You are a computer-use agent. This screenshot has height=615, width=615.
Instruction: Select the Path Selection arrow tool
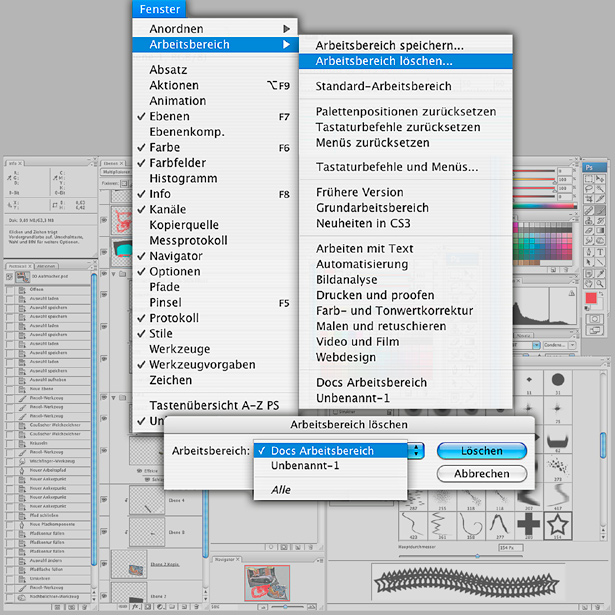[x=589, y=262]
